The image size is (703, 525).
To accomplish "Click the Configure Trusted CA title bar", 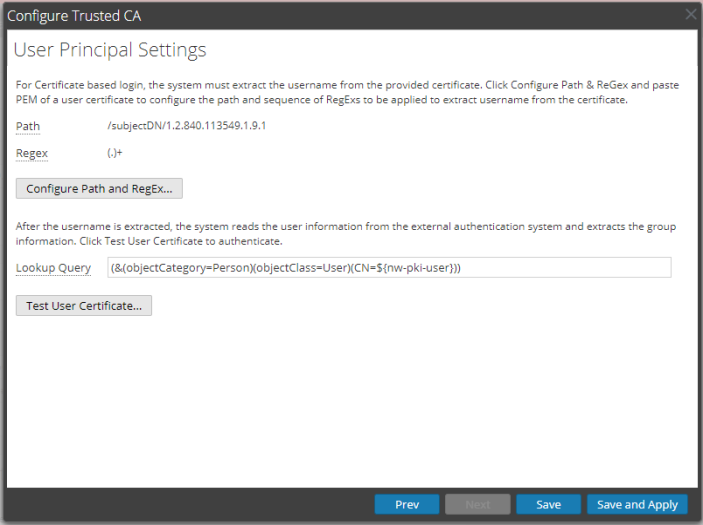I will click(x=300, y=14).
